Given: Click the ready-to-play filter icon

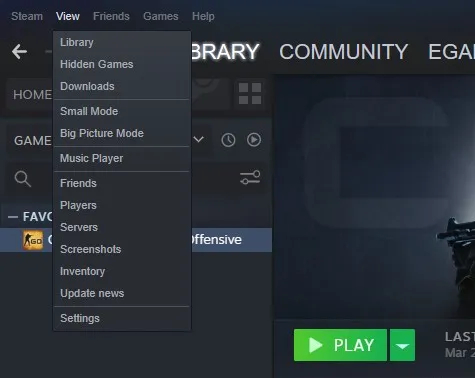Looking at the screenshot, I should coord(254,140).
